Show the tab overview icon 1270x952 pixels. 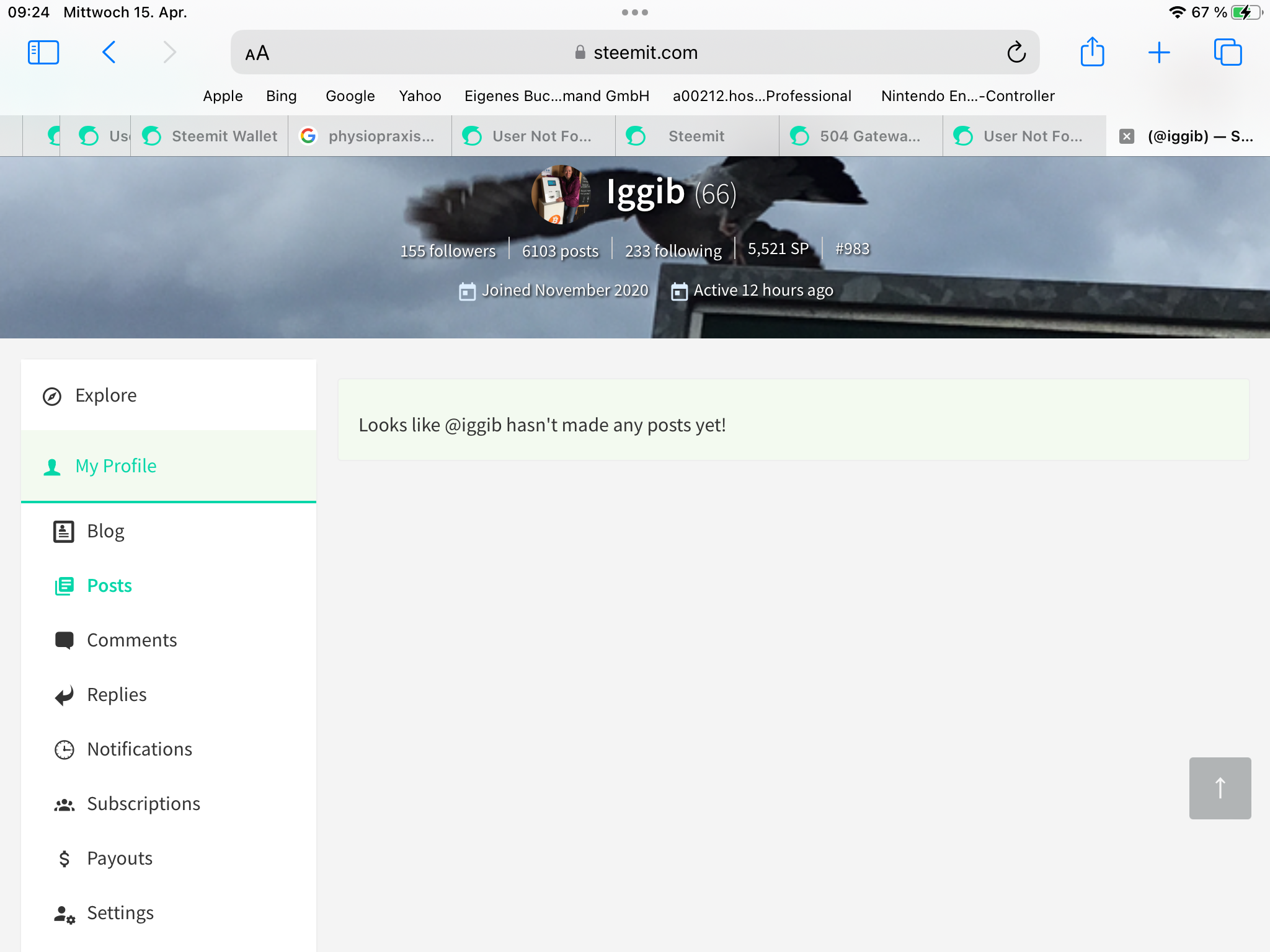coord(1227,53)
